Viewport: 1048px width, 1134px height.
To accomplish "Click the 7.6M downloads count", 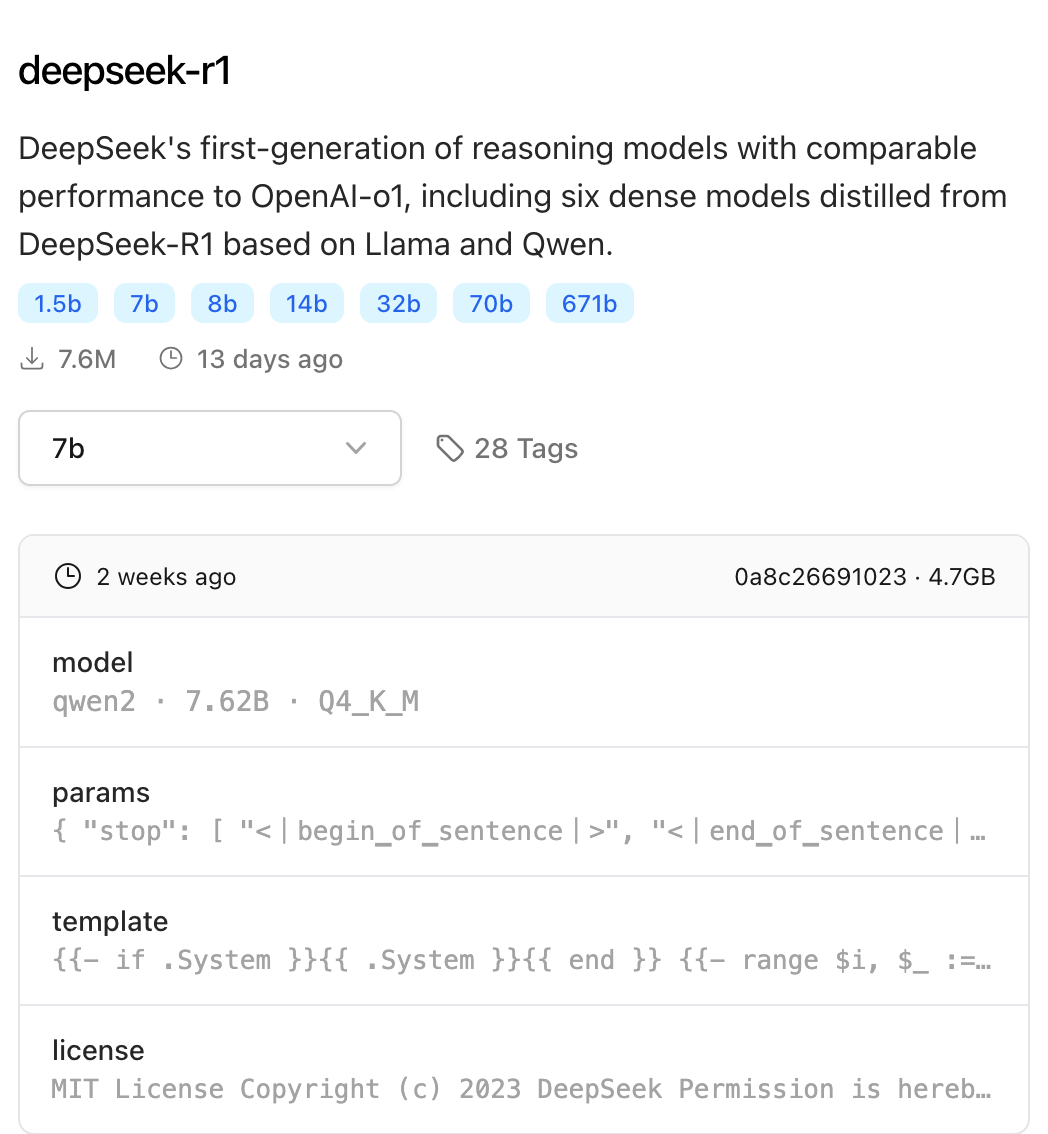I will (x=87, y=359).
